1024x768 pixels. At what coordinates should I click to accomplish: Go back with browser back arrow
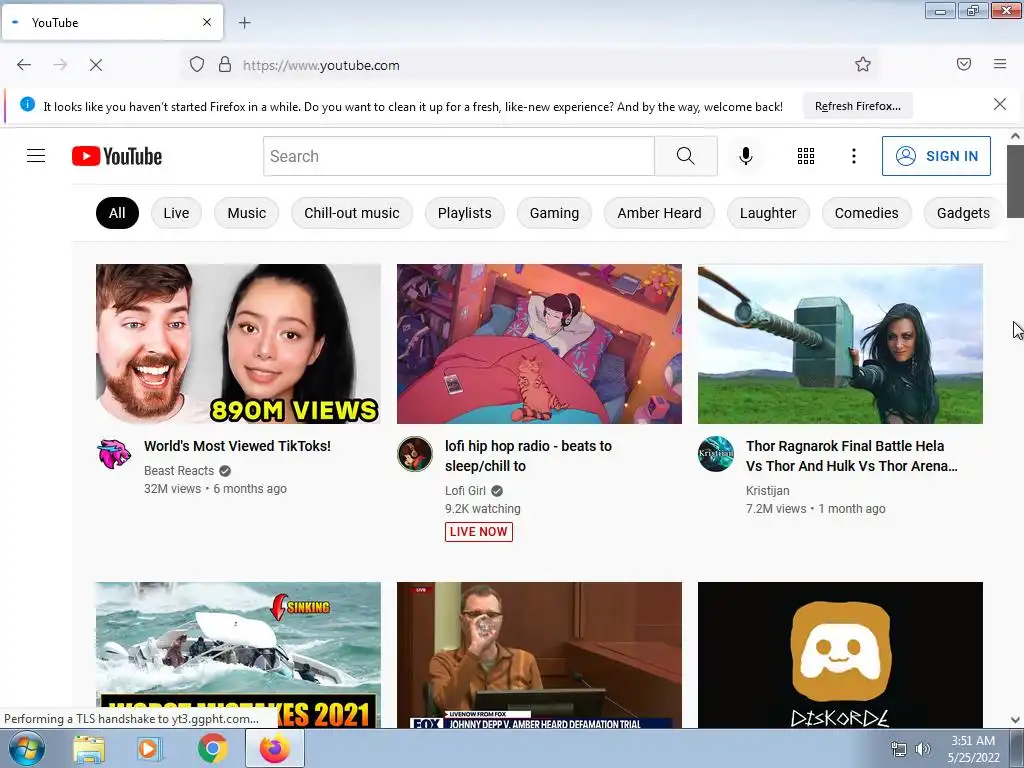coord(24,65)
